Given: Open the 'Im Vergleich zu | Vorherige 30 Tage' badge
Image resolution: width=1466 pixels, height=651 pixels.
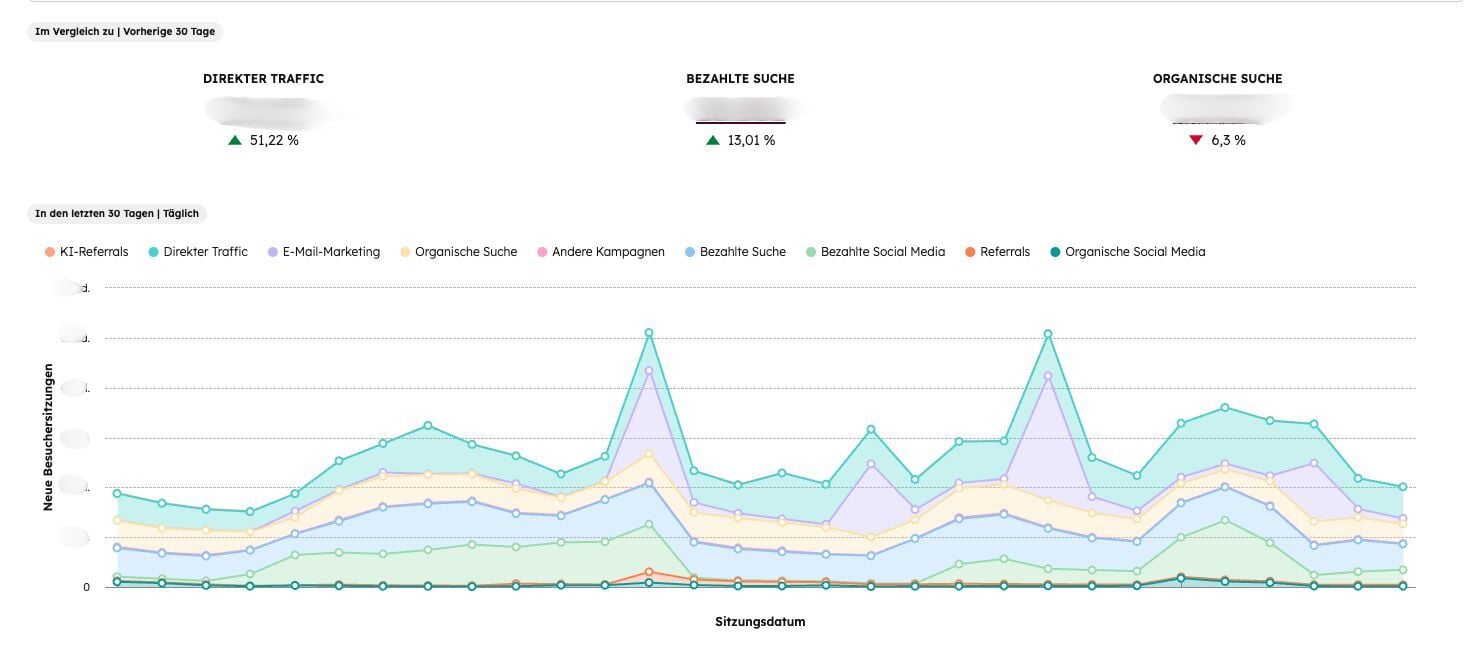Looking at the screenshot, I should 125,31.
